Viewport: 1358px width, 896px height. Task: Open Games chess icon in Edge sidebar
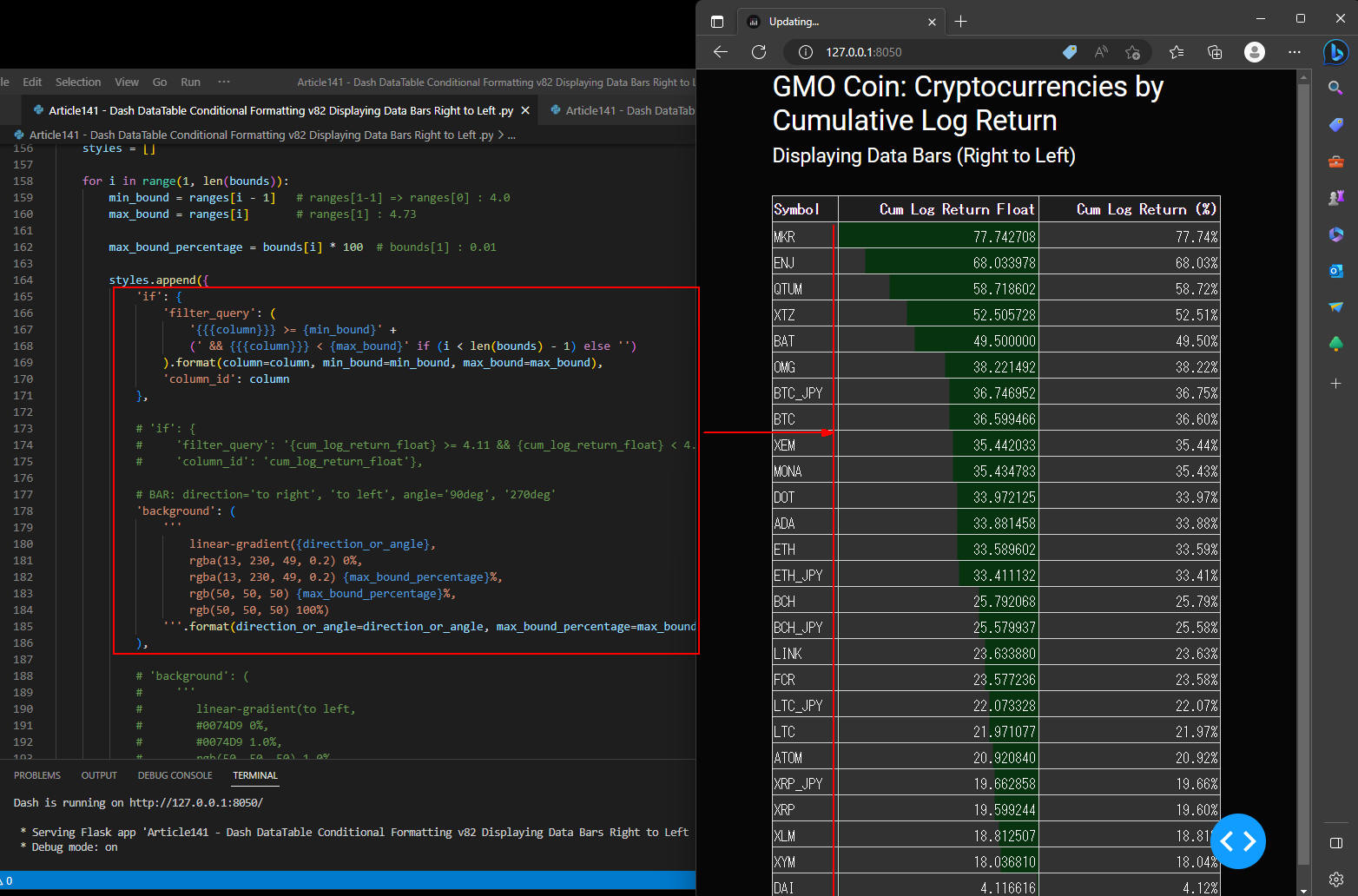coord(1335,198)
